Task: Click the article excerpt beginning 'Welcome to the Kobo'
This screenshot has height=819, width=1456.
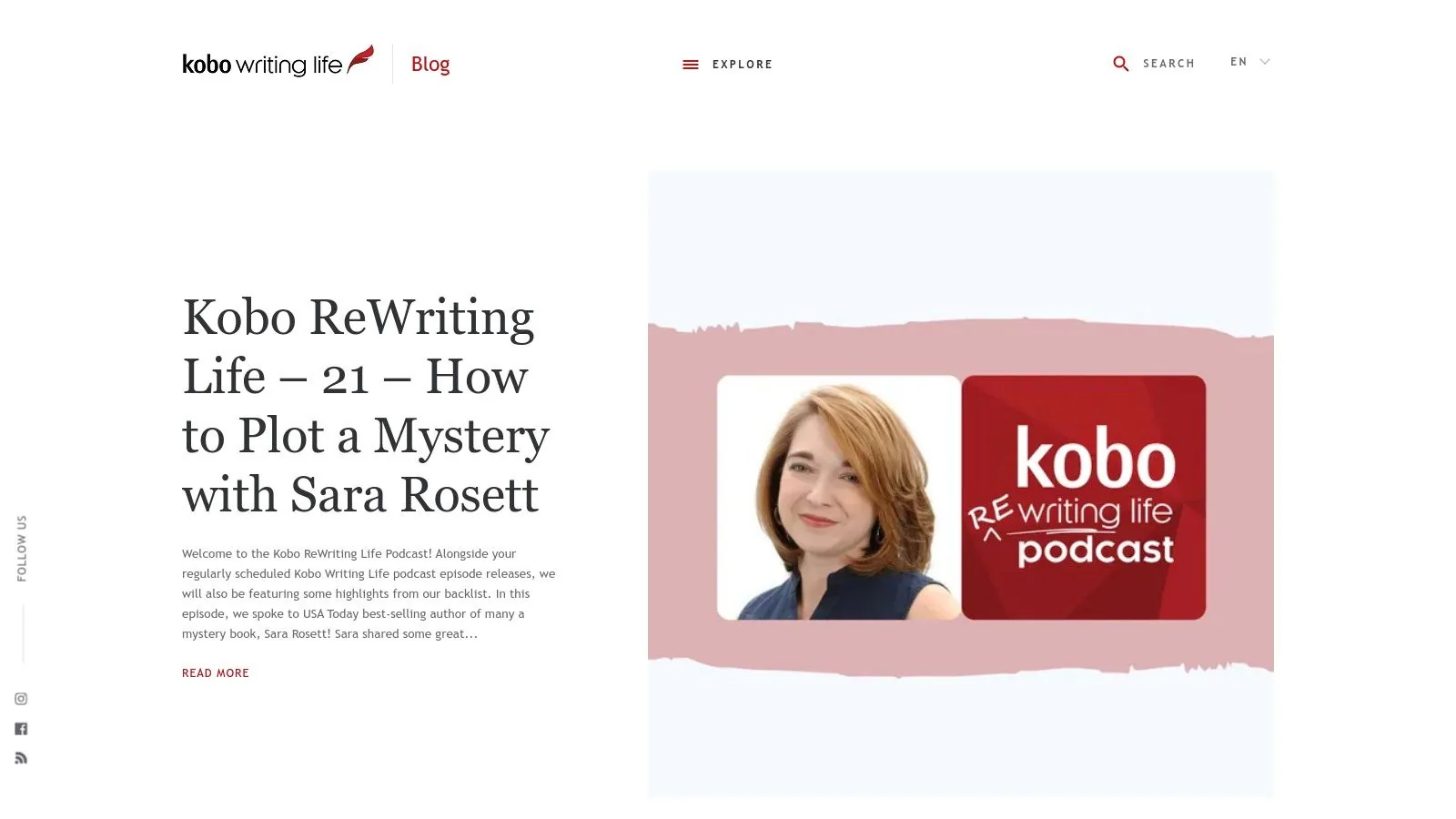Action: (x=369, y=593)
